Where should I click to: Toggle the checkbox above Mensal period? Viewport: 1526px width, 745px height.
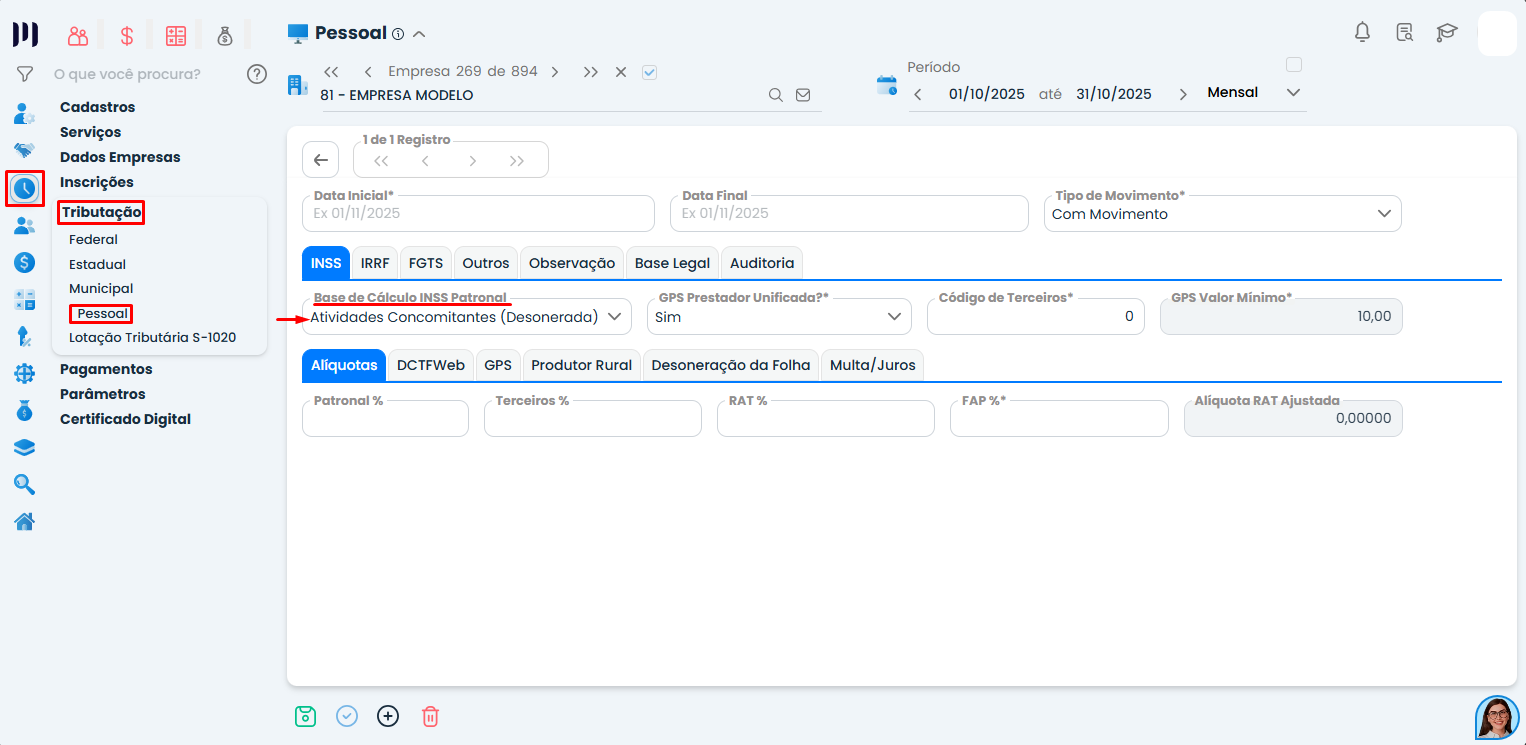coord(1294,65)
